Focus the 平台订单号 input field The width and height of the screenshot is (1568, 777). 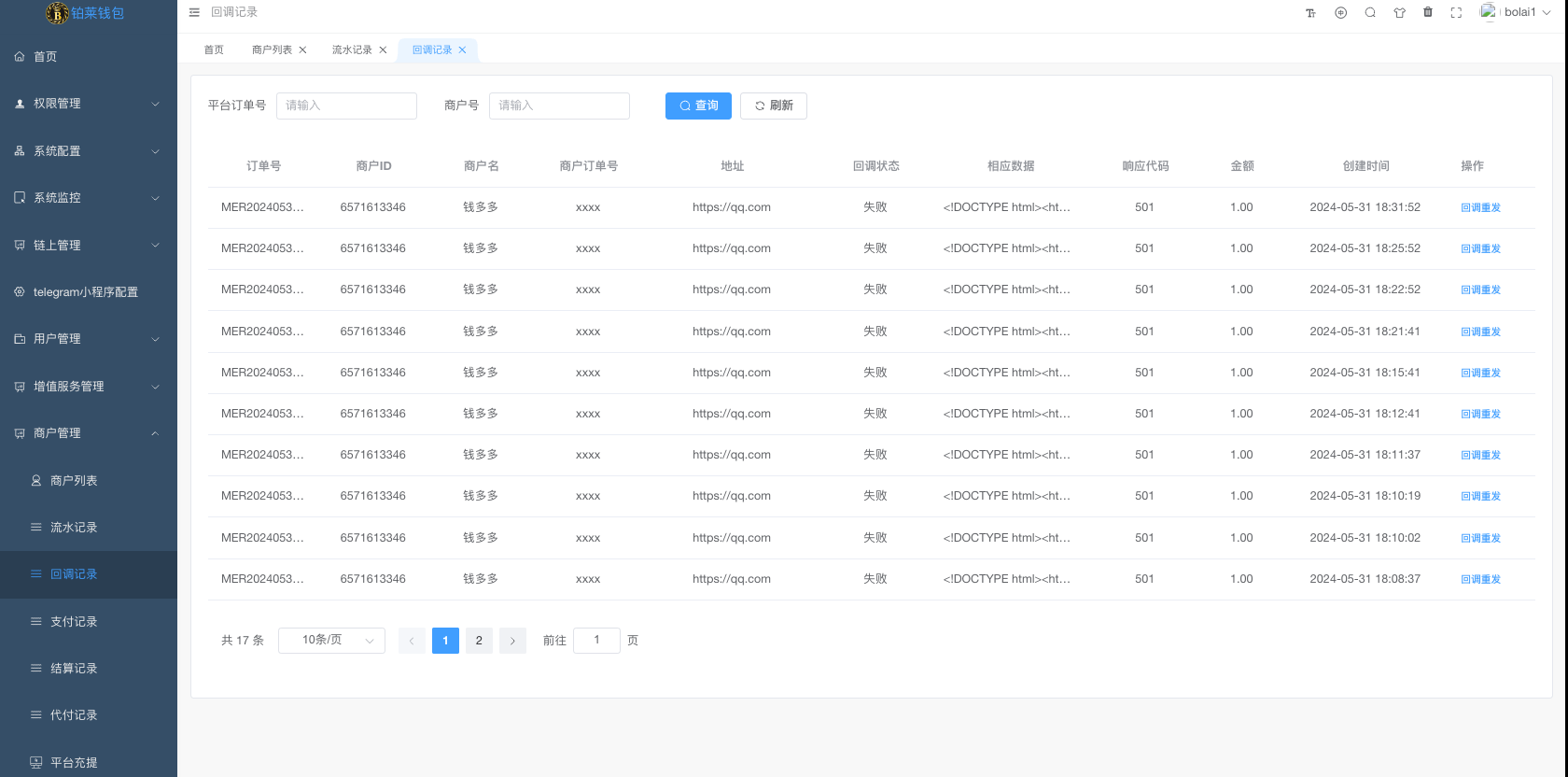tap(346, 106)
